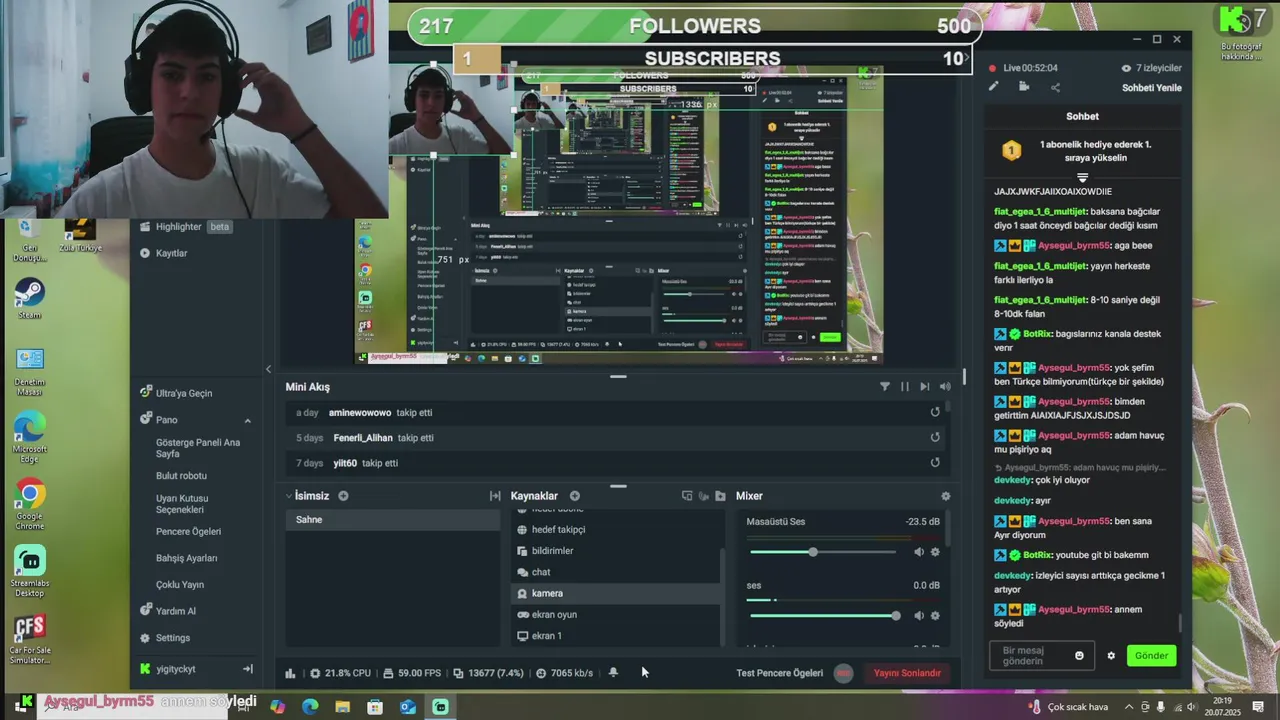Click Test Pencere Ögeleri

click(780, 673)
